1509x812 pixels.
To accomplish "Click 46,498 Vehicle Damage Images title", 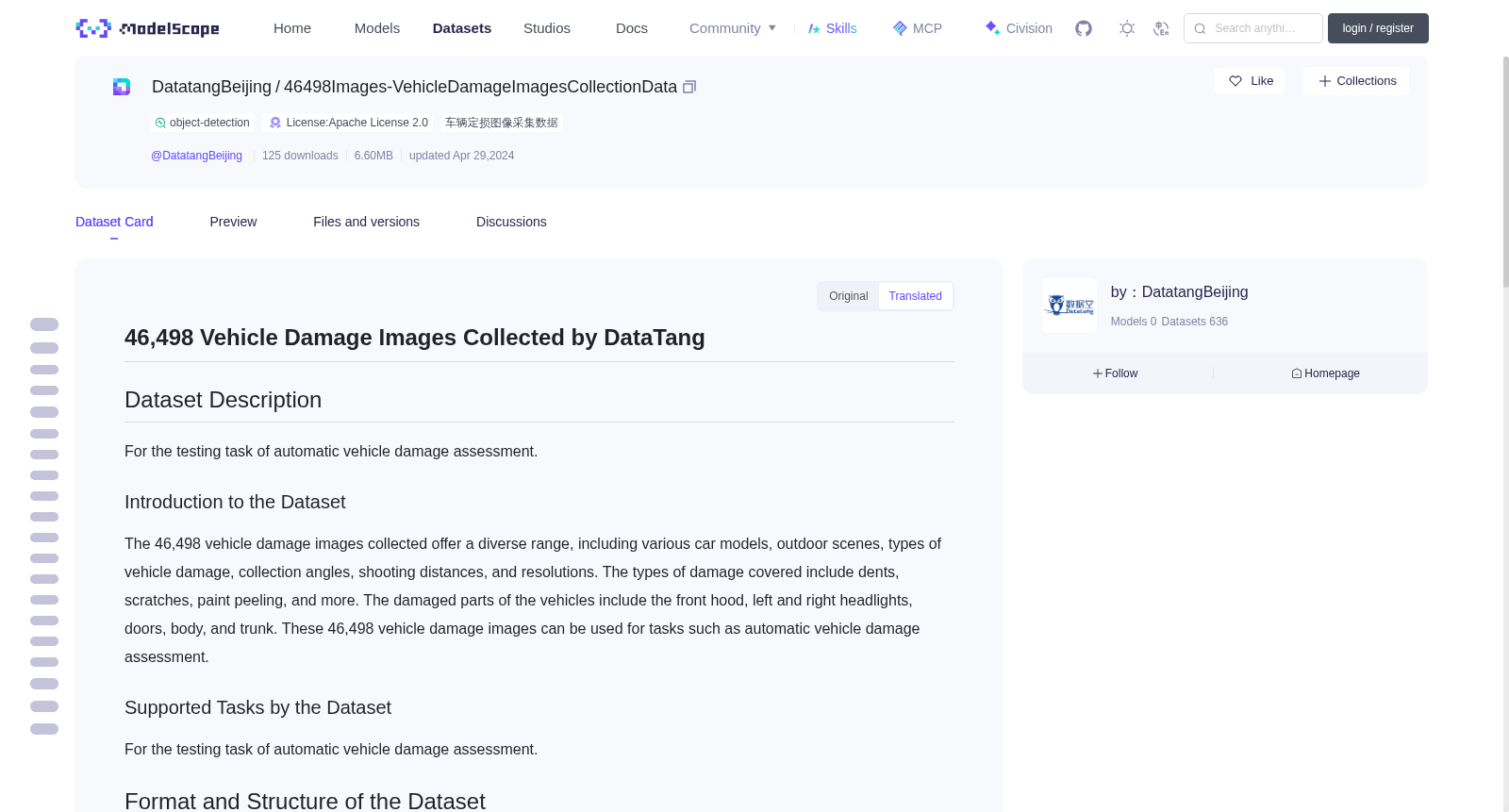I will coord(415,338).
